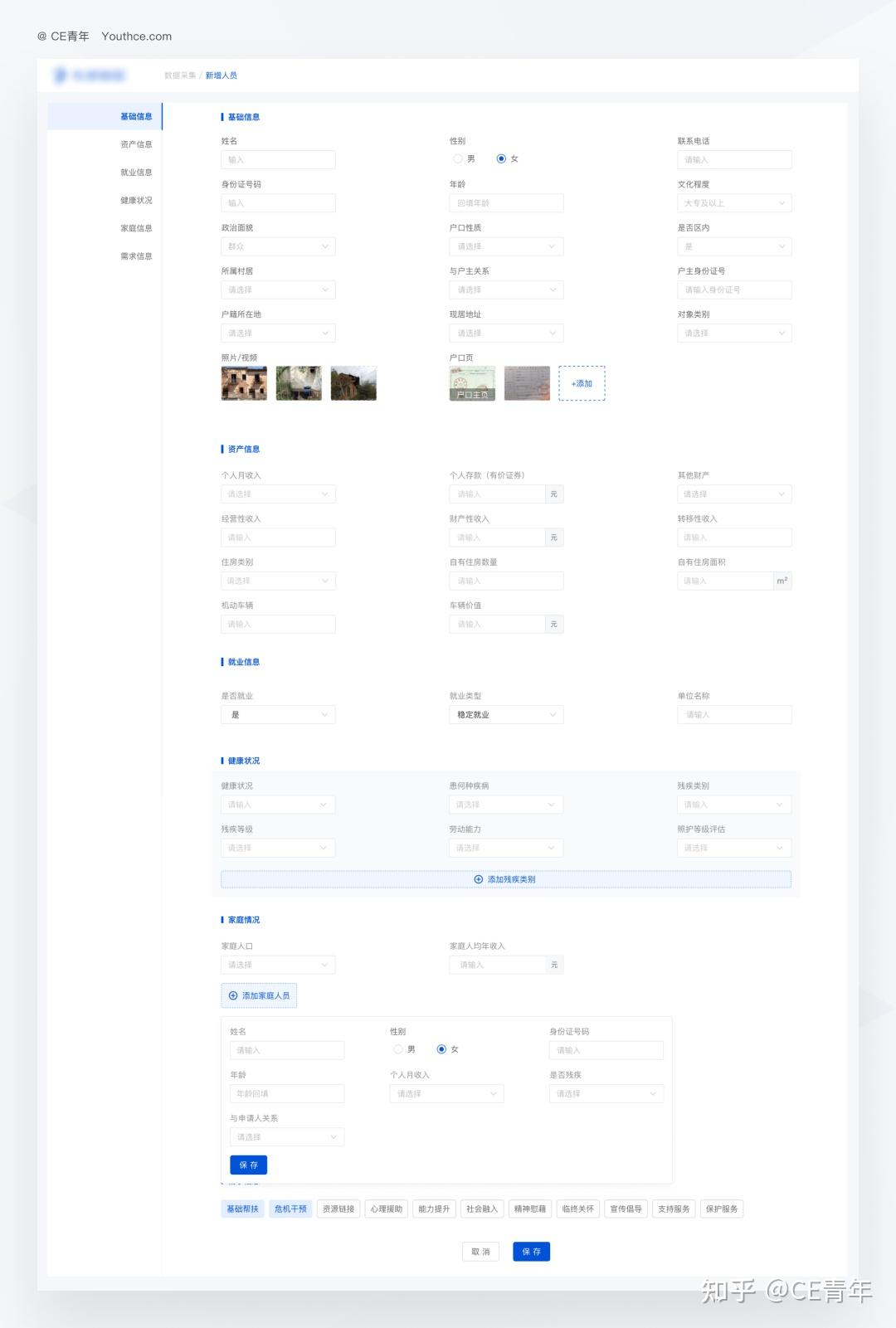Open the 家庭人口 dropdown
This screenshot has width=896, height=1328.
coord(278,965)
